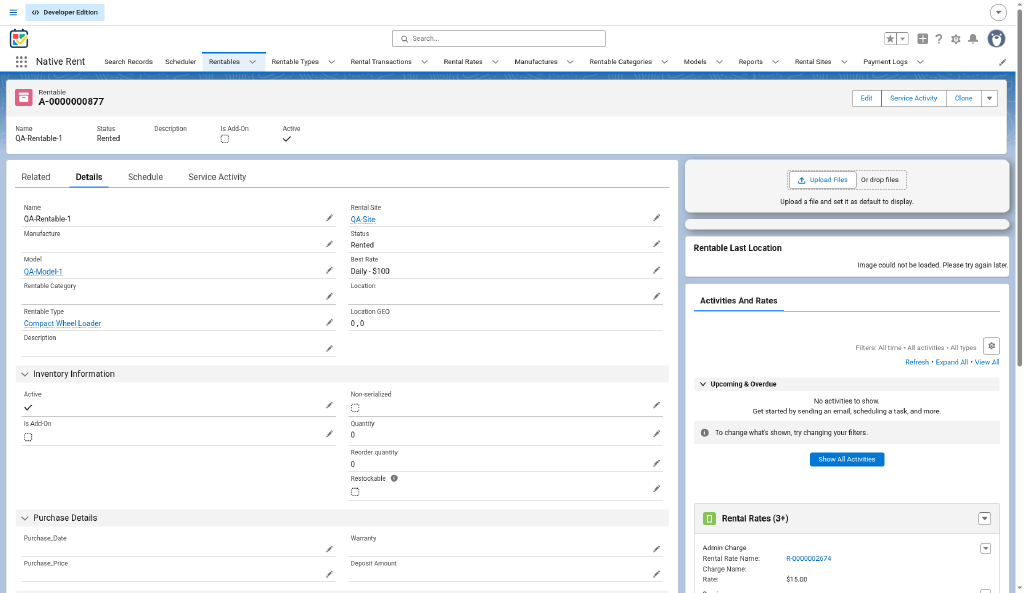Click the Upload Files button
The image size is (1024, 593).
pyautogui.click(x=822, y=180)
